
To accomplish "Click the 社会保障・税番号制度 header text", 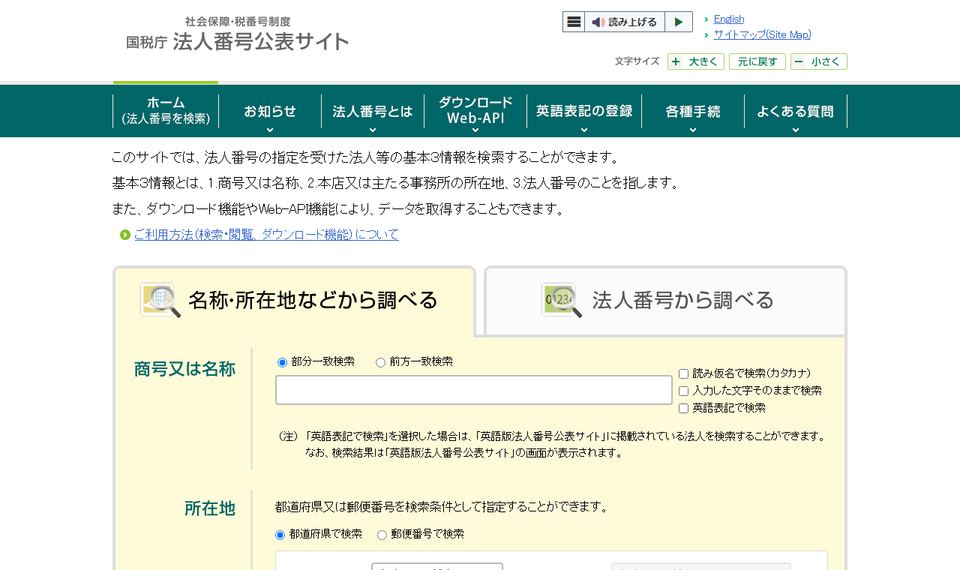I will click(x=238, y=21).
